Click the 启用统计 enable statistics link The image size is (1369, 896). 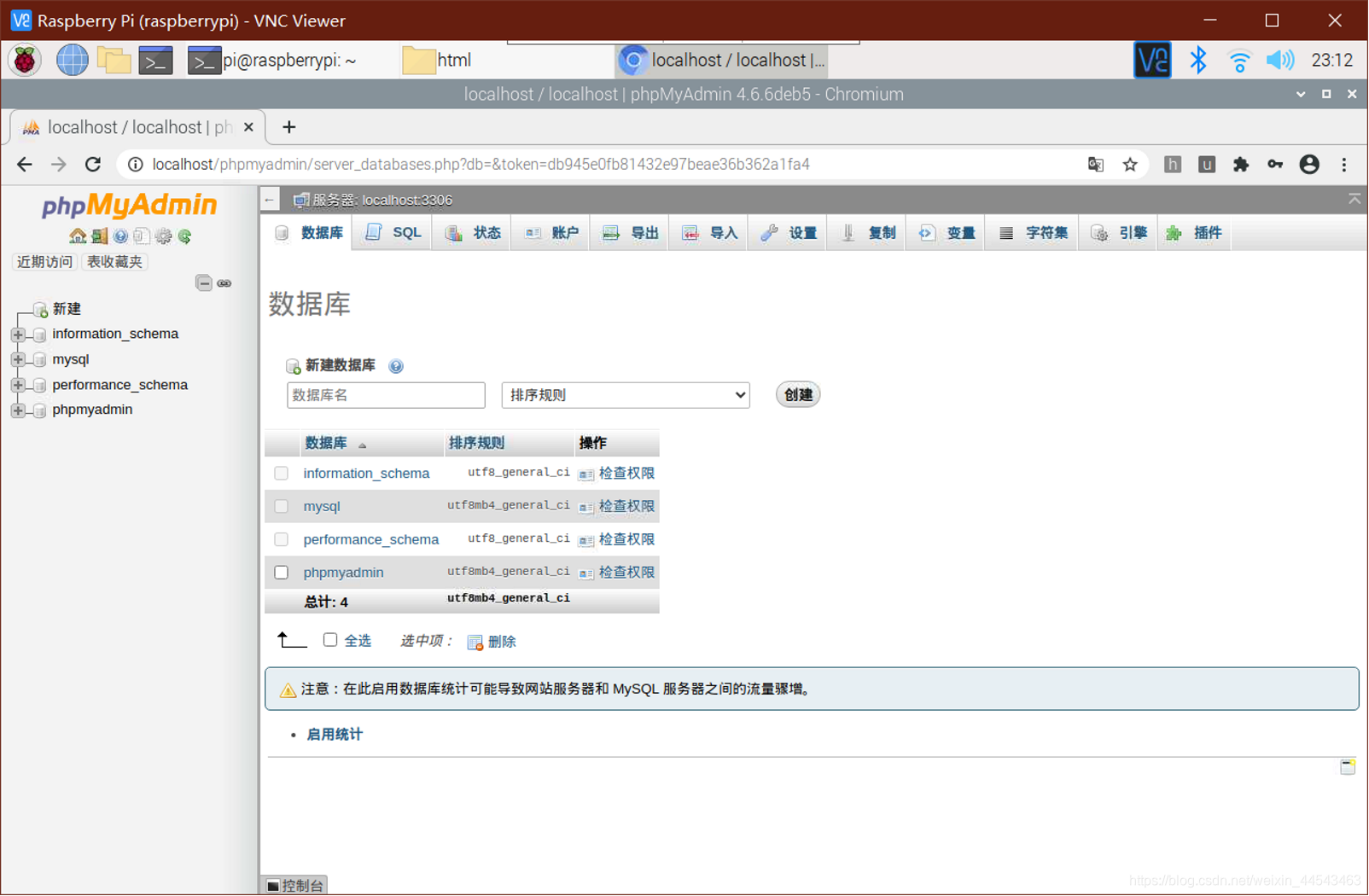tap(335, 735)
